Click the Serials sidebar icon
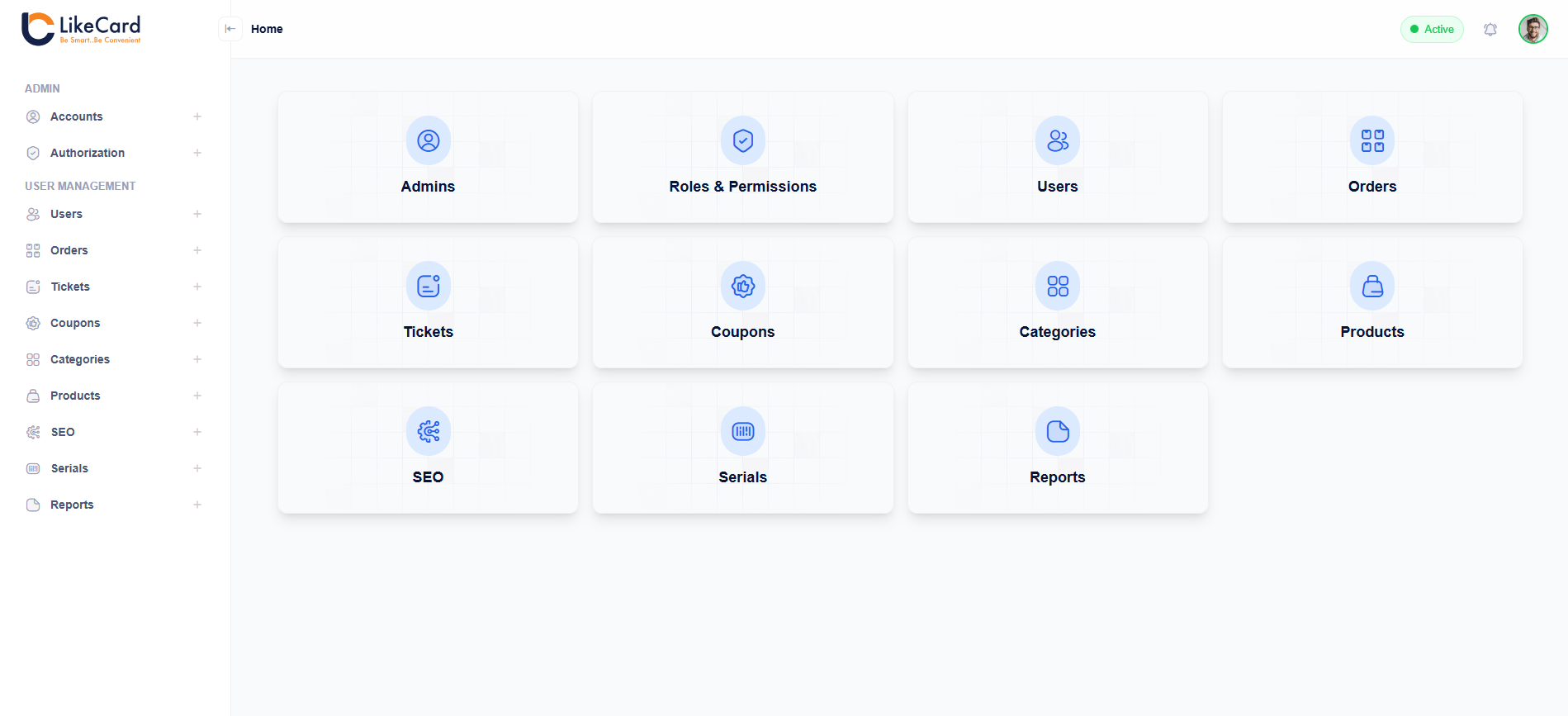The width and height of the screenshot is (1568, 716). (x=33, y=468)
